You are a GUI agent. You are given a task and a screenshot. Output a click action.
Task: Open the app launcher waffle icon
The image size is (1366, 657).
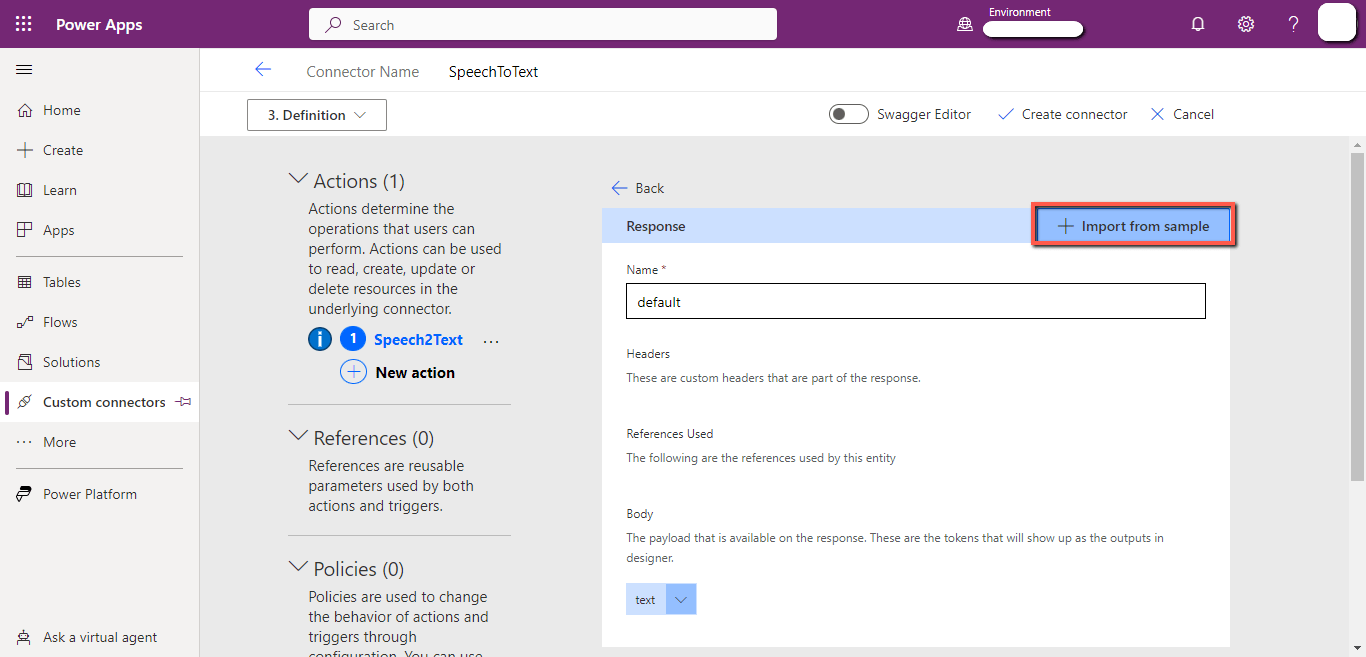coord(24,24)
